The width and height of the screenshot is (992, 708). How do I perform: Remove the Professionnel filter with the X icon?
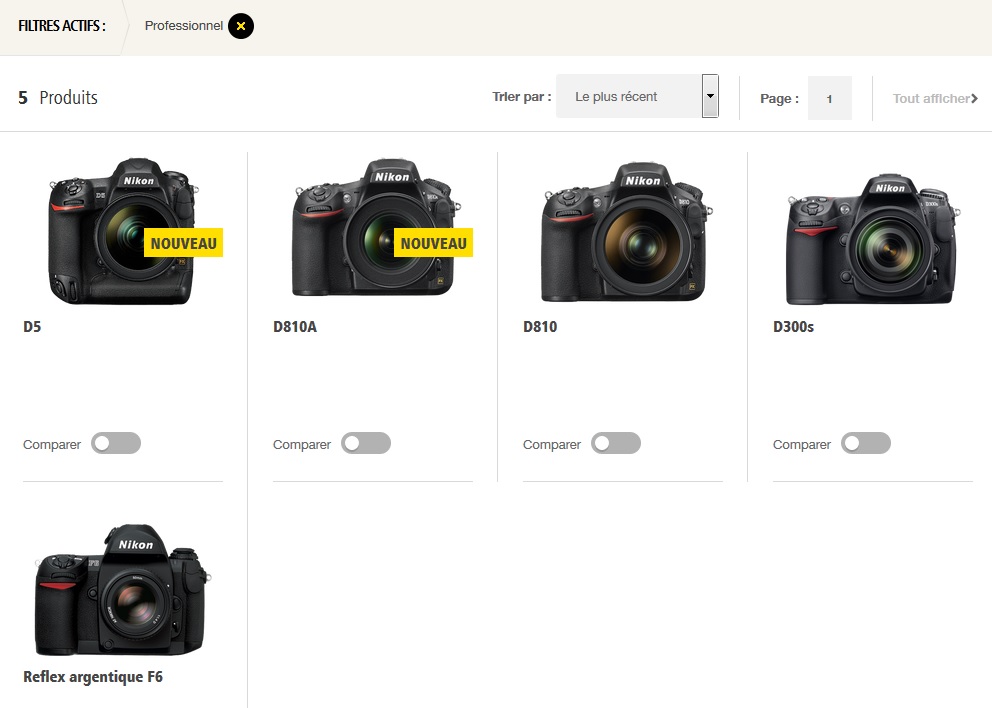(x=241, y=26)
